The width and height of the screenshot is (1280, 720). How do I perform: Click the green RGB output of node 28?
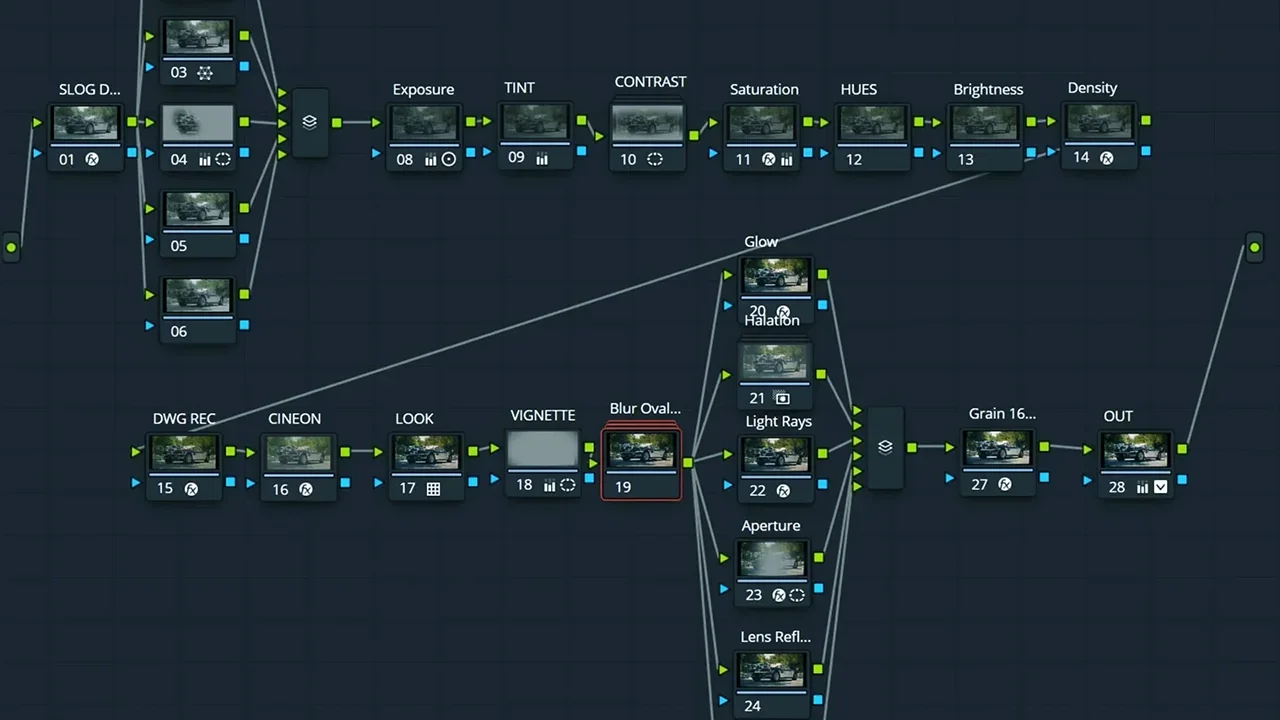(1182, 449)
